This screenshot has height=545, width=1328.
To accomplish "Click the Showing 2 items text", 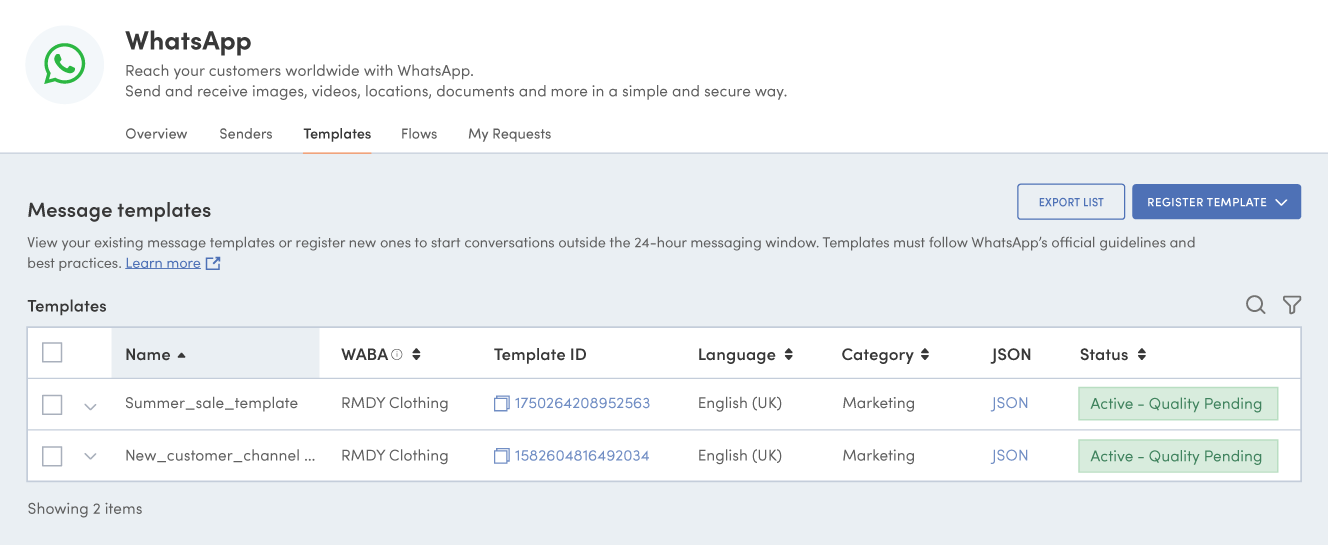I will point(85,508).
